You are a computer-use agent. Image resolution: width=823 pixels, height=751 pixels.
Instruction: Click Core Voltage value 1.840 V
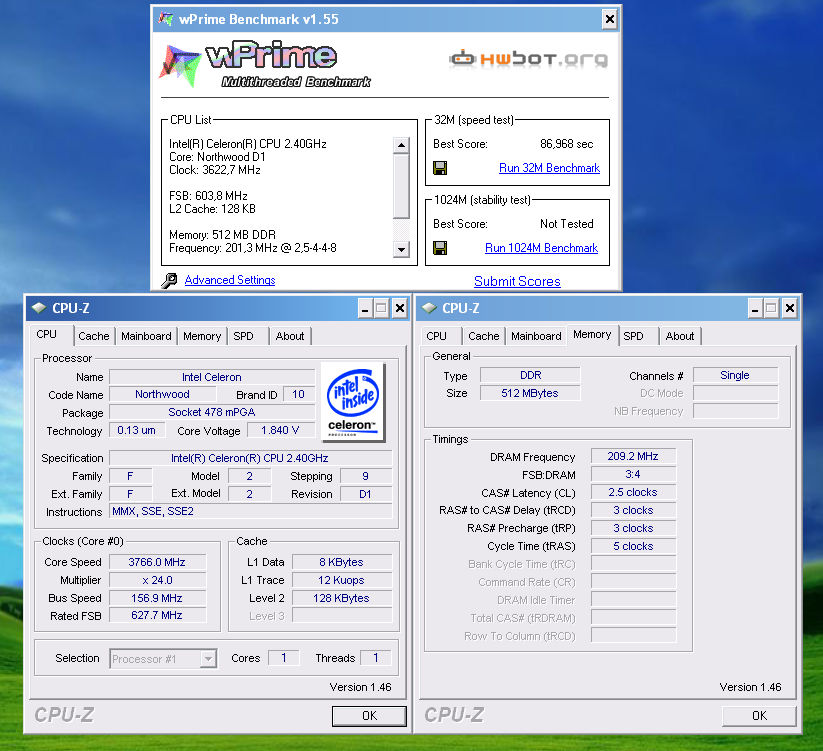tap(280, 430)
